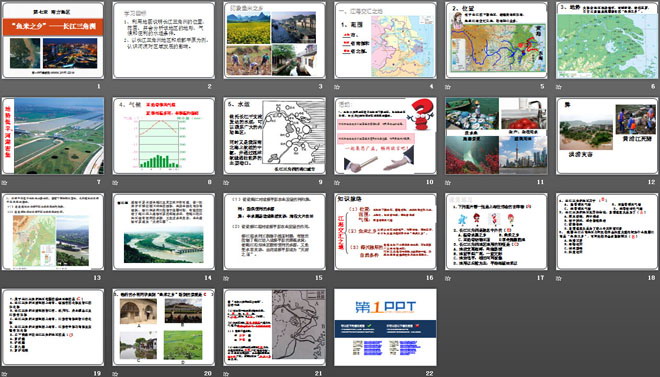This screenshot has width=660, height=377.
Task: Click the animation star under slide 15
Action: coord(226,278)
